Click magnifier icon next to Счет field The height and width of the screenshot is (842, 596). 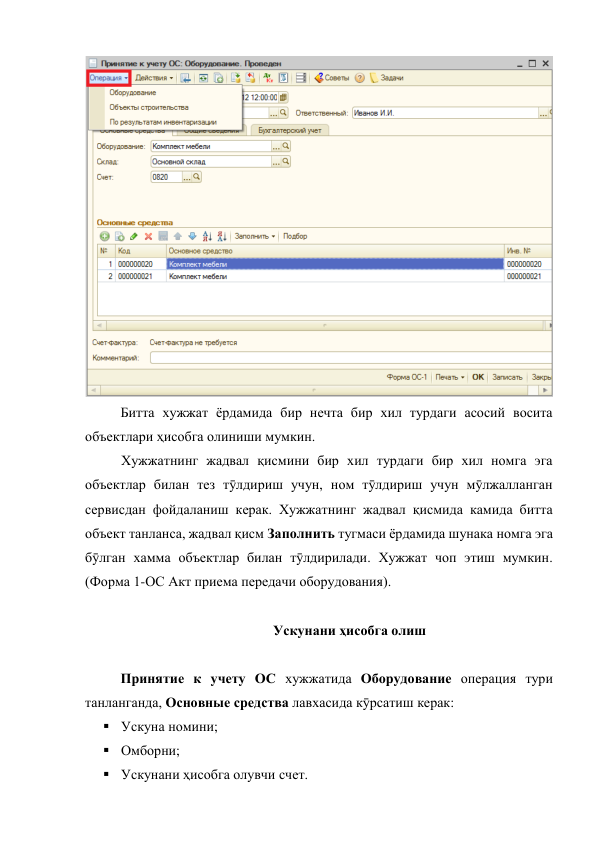coord(197,177)
